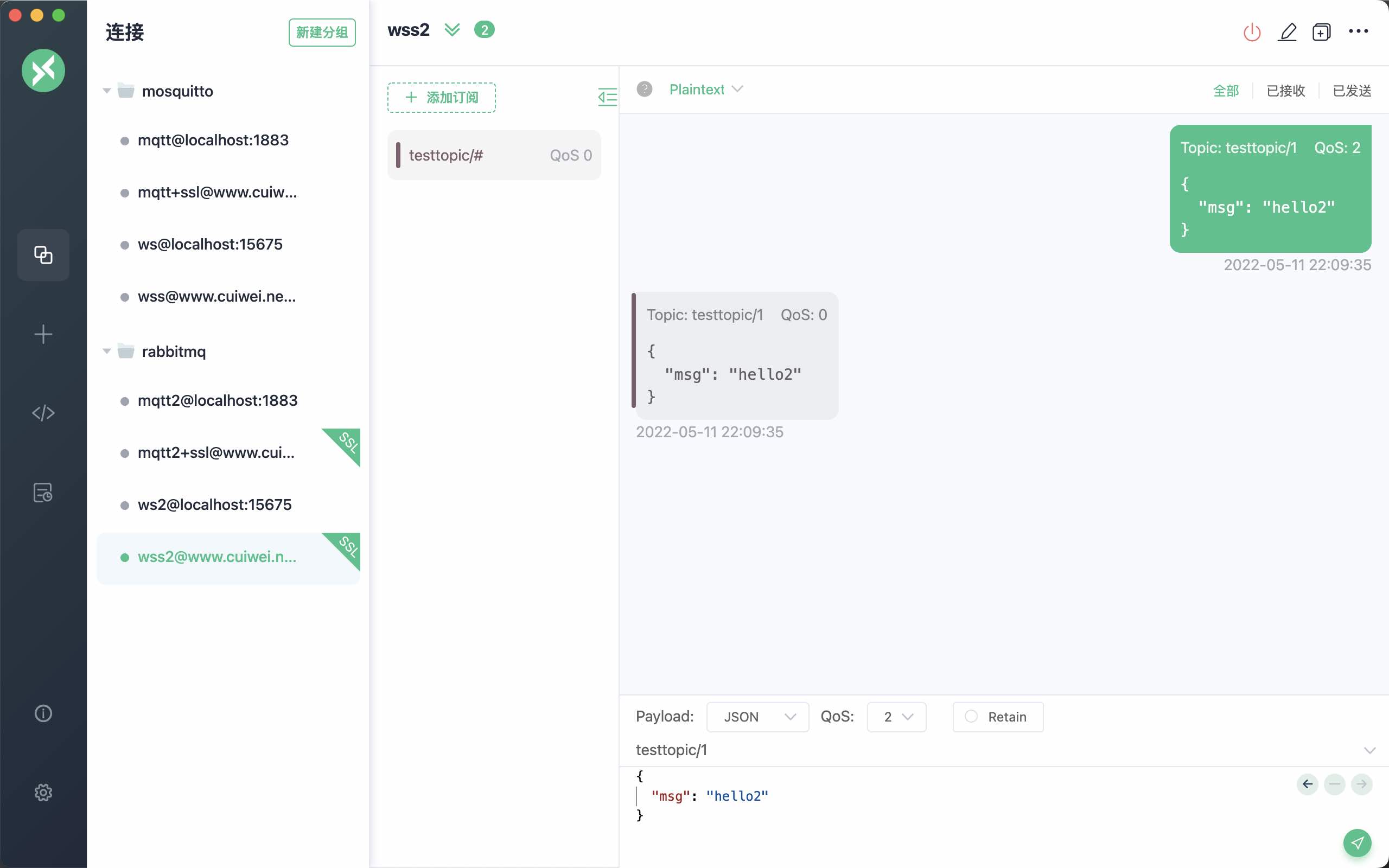Disconnect using the red power icon
This screenshot has height=868, width=1389.
pos(1252,31)
